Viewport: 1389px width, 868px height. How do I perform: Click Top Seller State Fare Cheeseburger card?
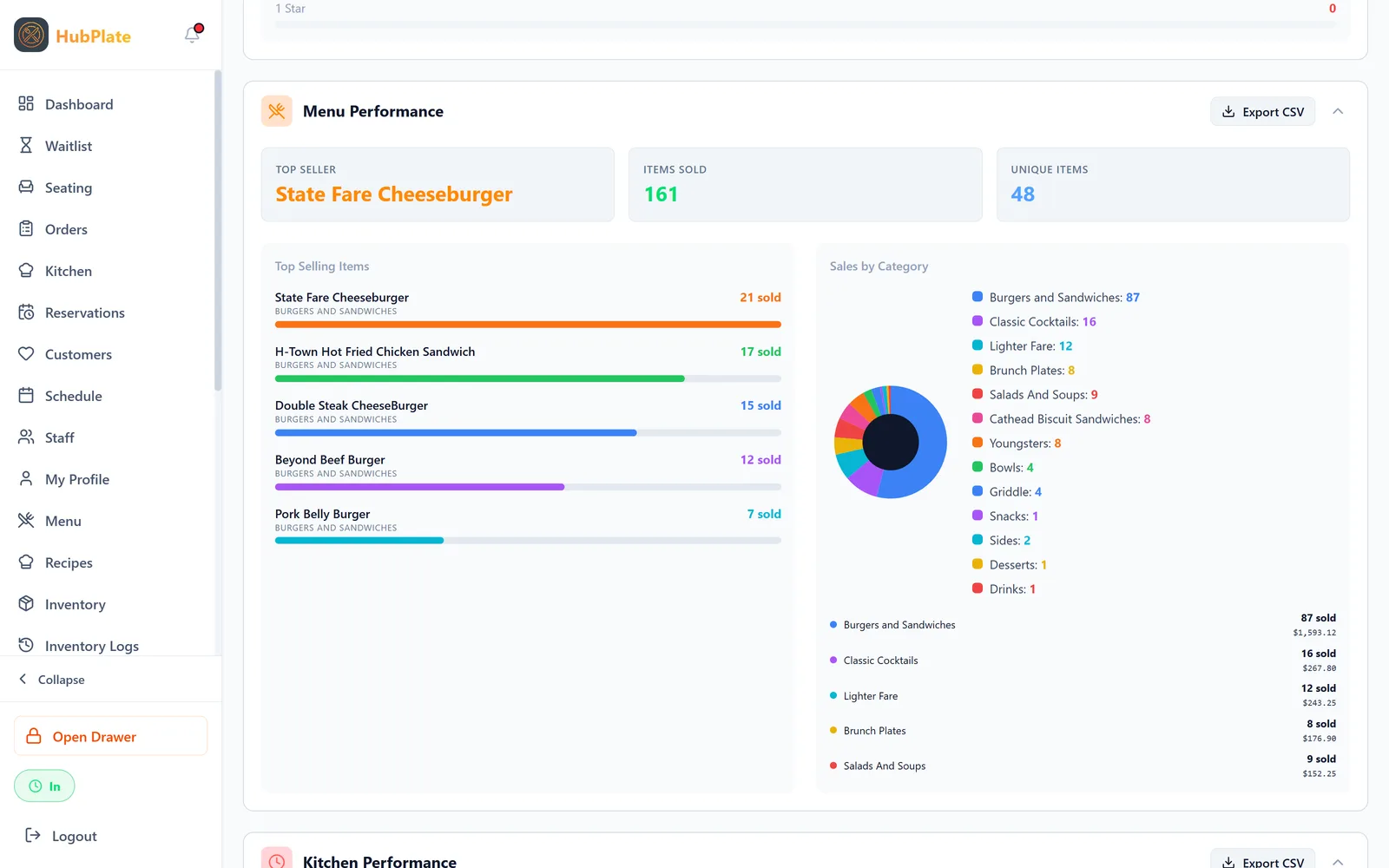pyautogui.click(x=438, y=184)
